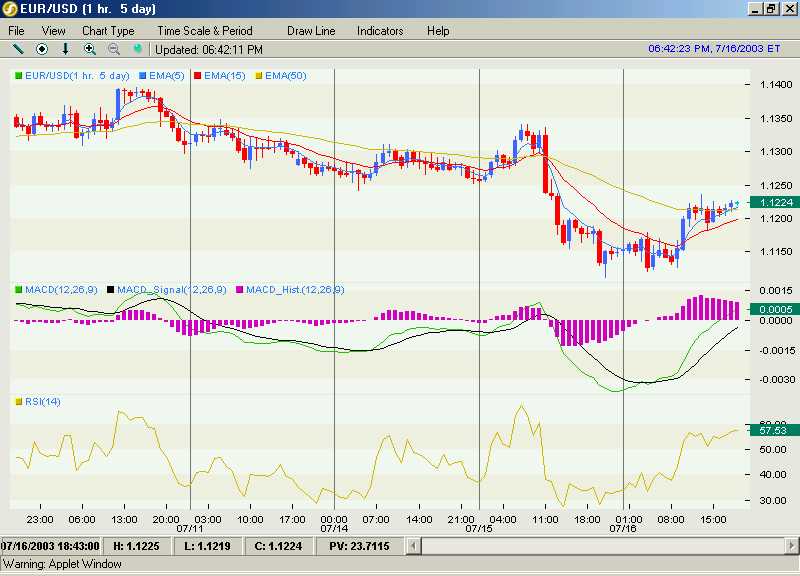The height and width of the screenshot is (576, 800).
Task: Zoom out with the minus magnifier
Action: (114, 49)
